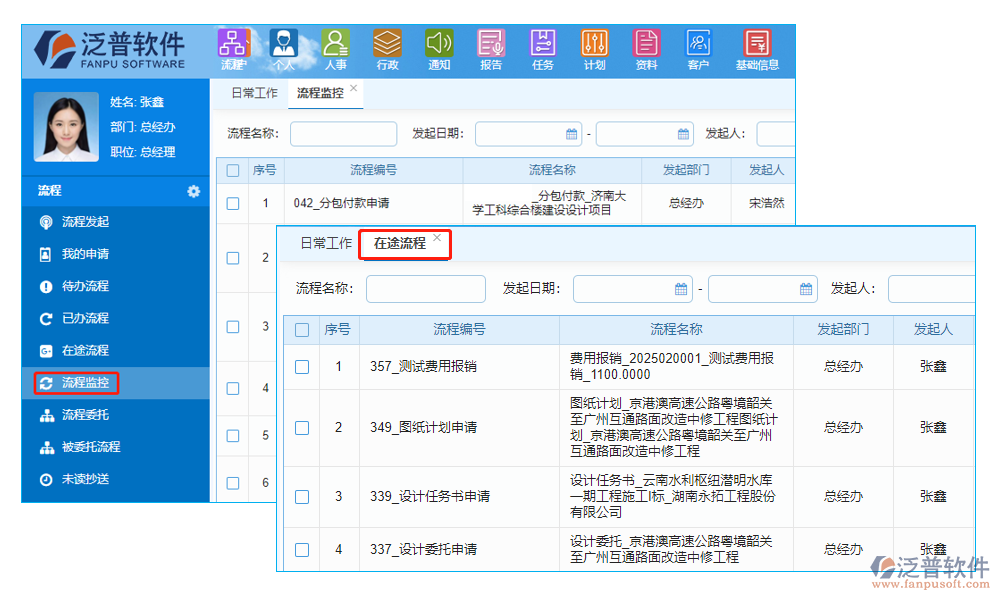Image resolution: width=1000 pixels, height=600 pixels.
Task: Open the 报告 module icon
Action: [x=491, y=47]
